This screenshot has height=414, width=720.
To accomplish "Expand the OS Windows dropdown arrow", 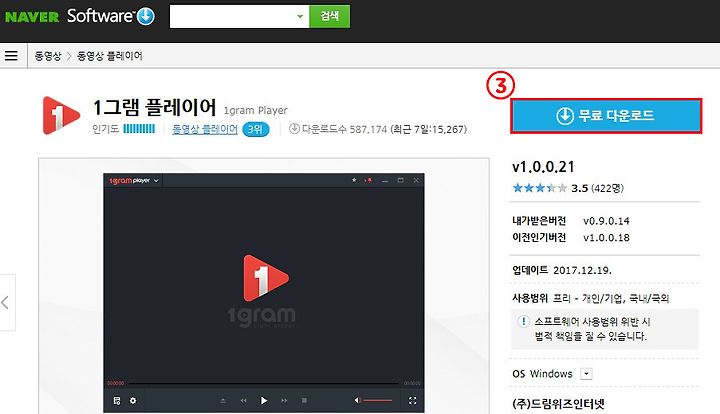I will click(x=586, y=374).
